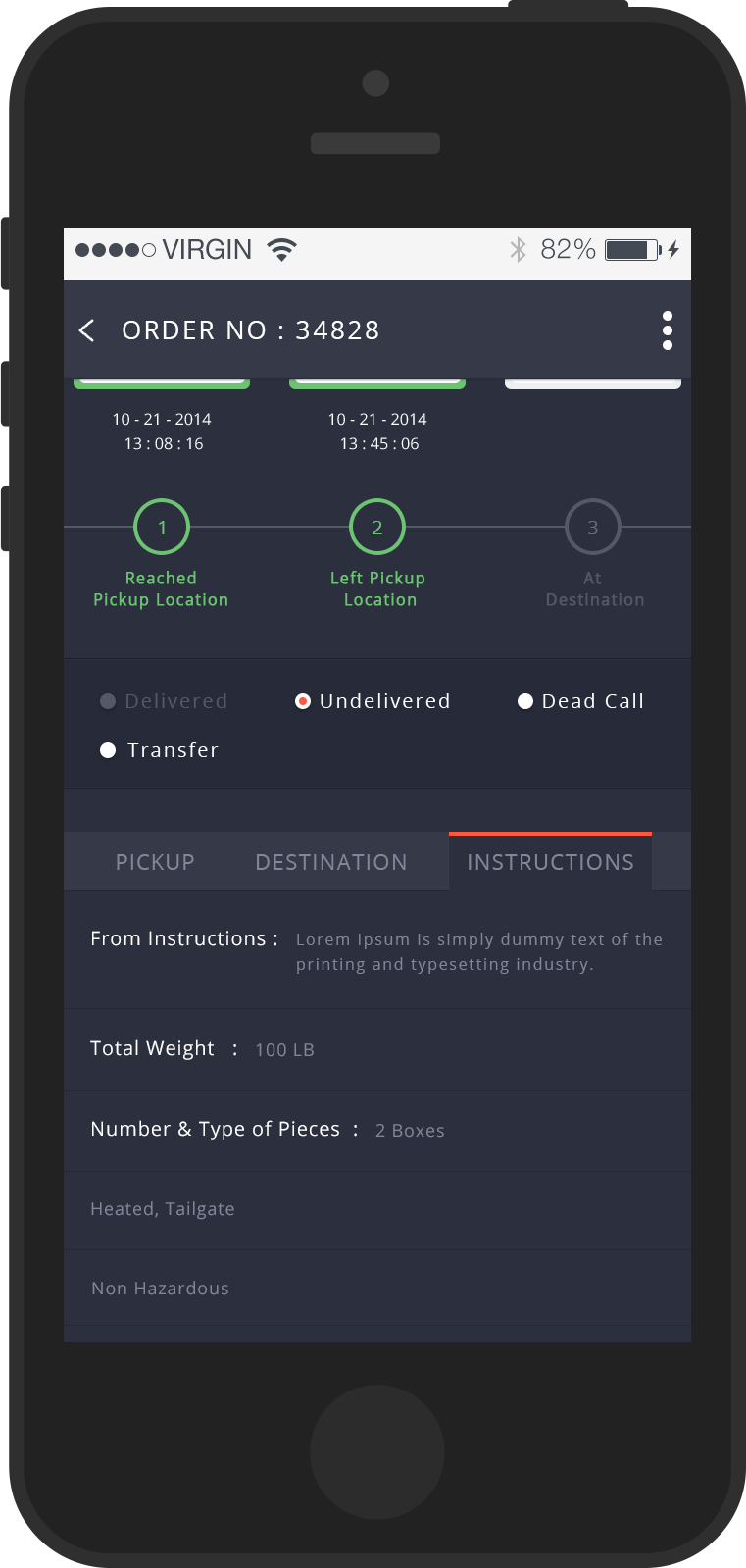Choose the Dead Call radio option
The width and height of the screenshot is (746, 1568).
pos(525,701)
